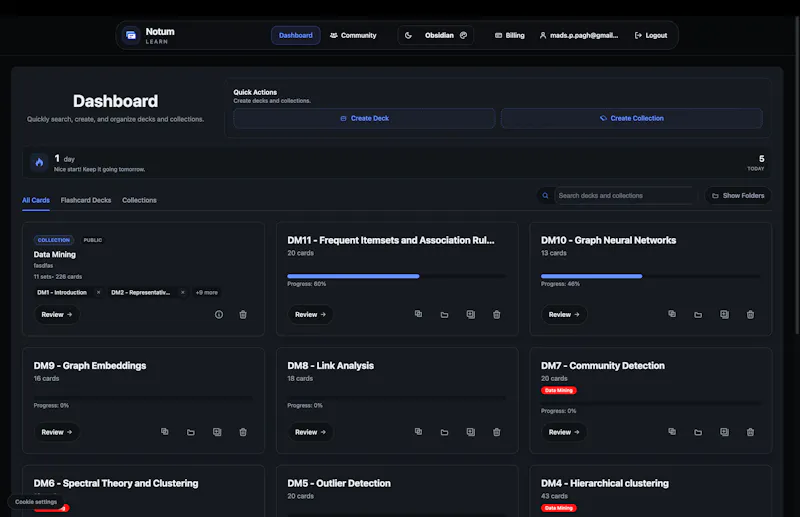Delete the DM9 deck
Viewport: 800px width, 517px height.
point(243,432)
